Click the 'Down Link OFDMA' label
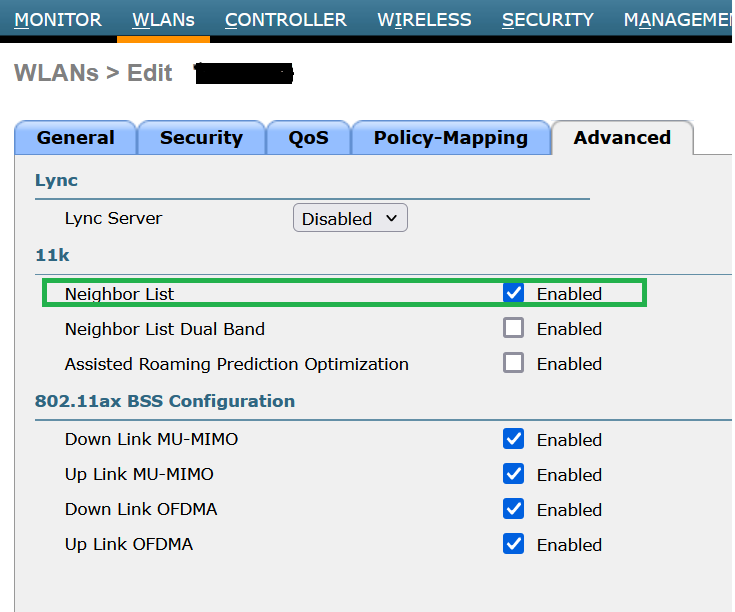The image size is (735, 612). (x=141, y=509)
